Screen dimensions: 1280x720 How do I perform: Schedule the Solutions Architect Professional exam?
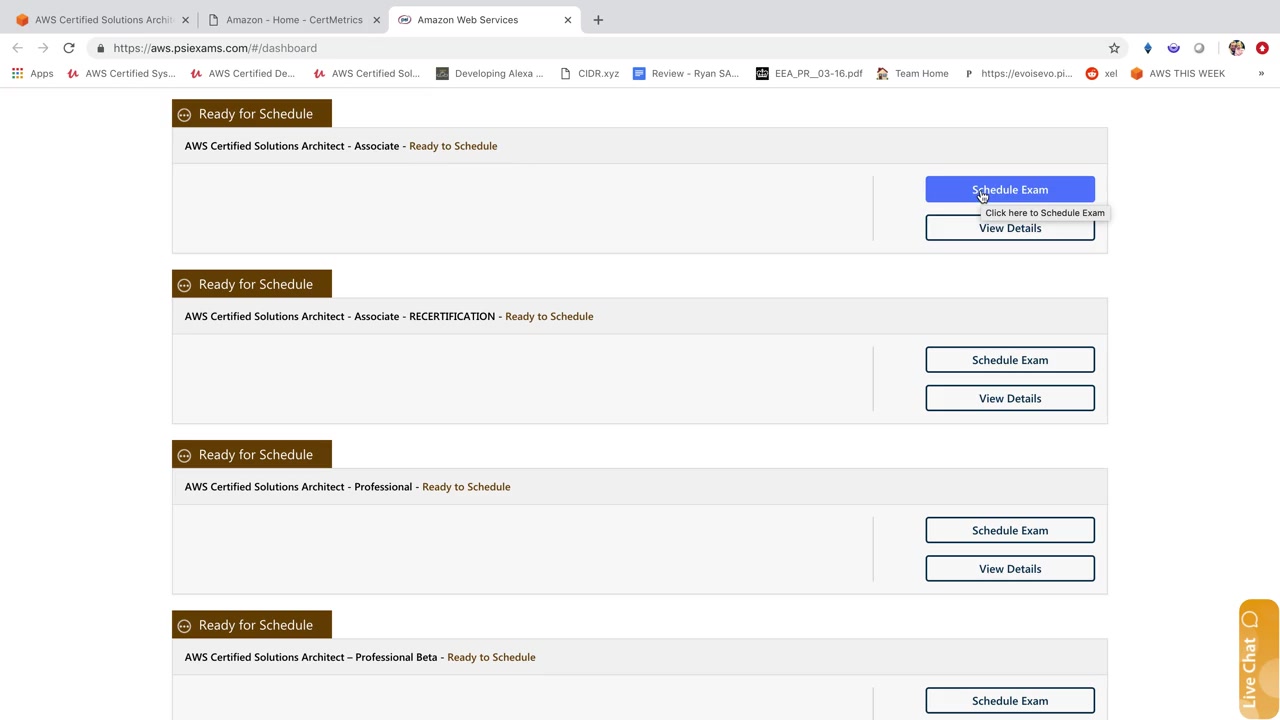click(1010, 530)
